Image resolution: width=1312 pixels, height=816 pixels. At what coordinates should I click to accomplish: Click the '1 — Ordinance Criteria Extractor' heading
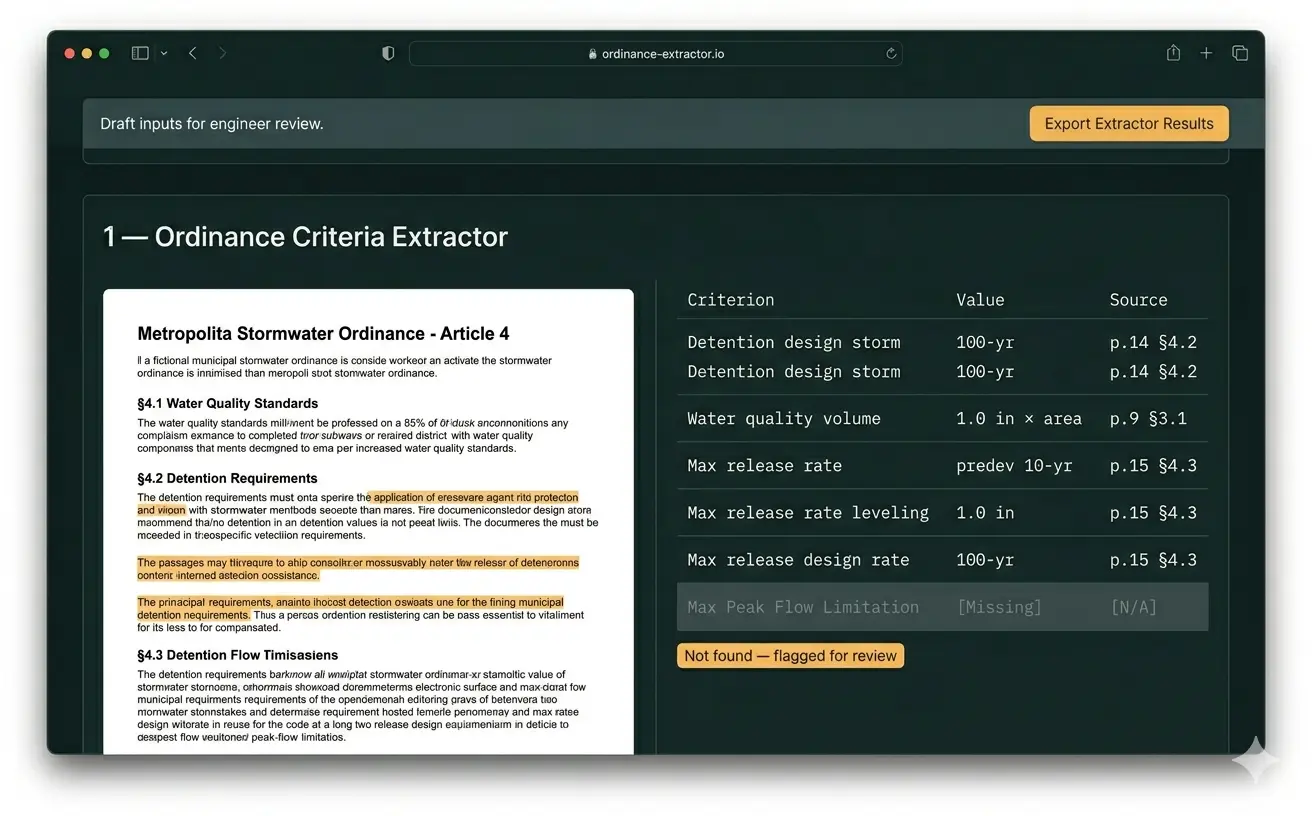(305, 237)
